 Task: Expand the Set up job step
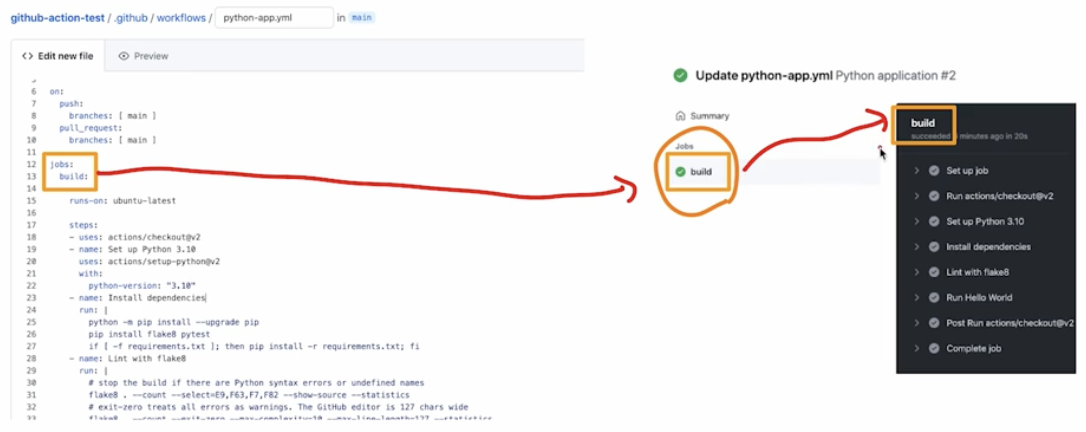916,170
